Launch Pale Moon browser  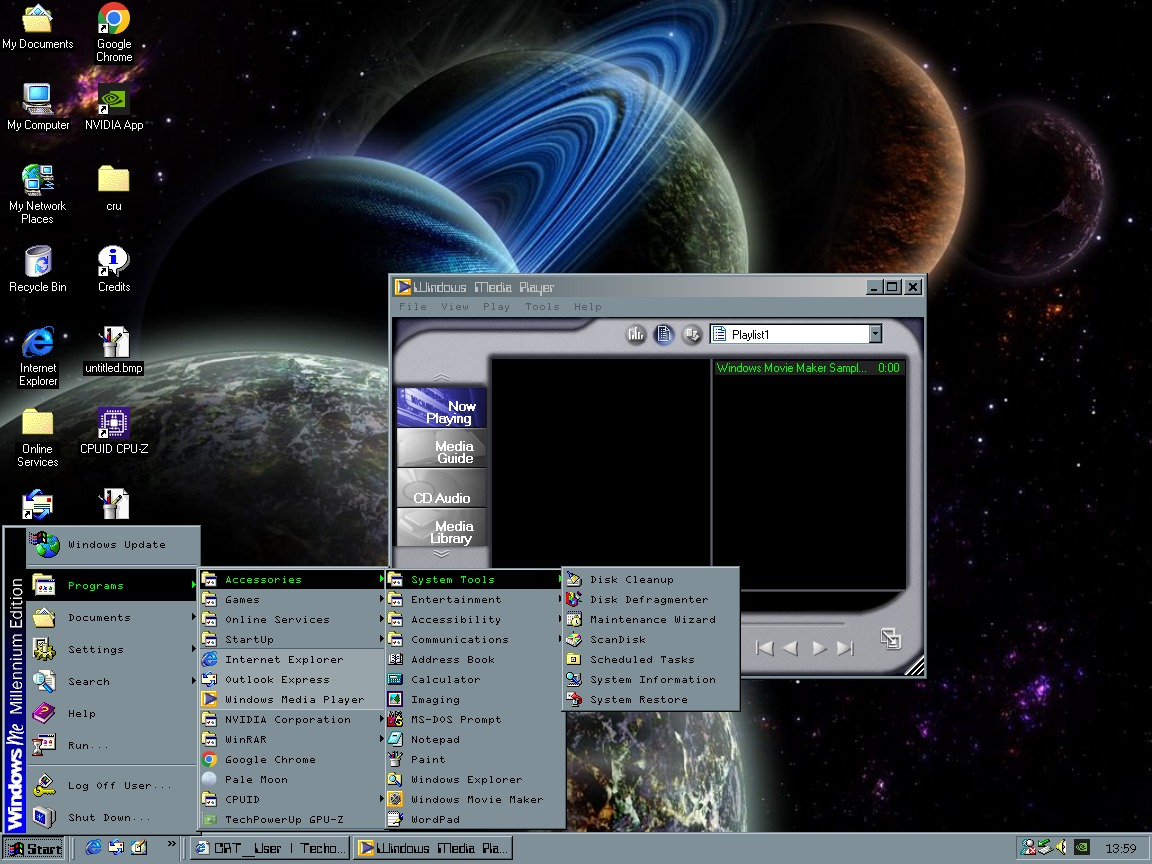[x=292, y=780]
